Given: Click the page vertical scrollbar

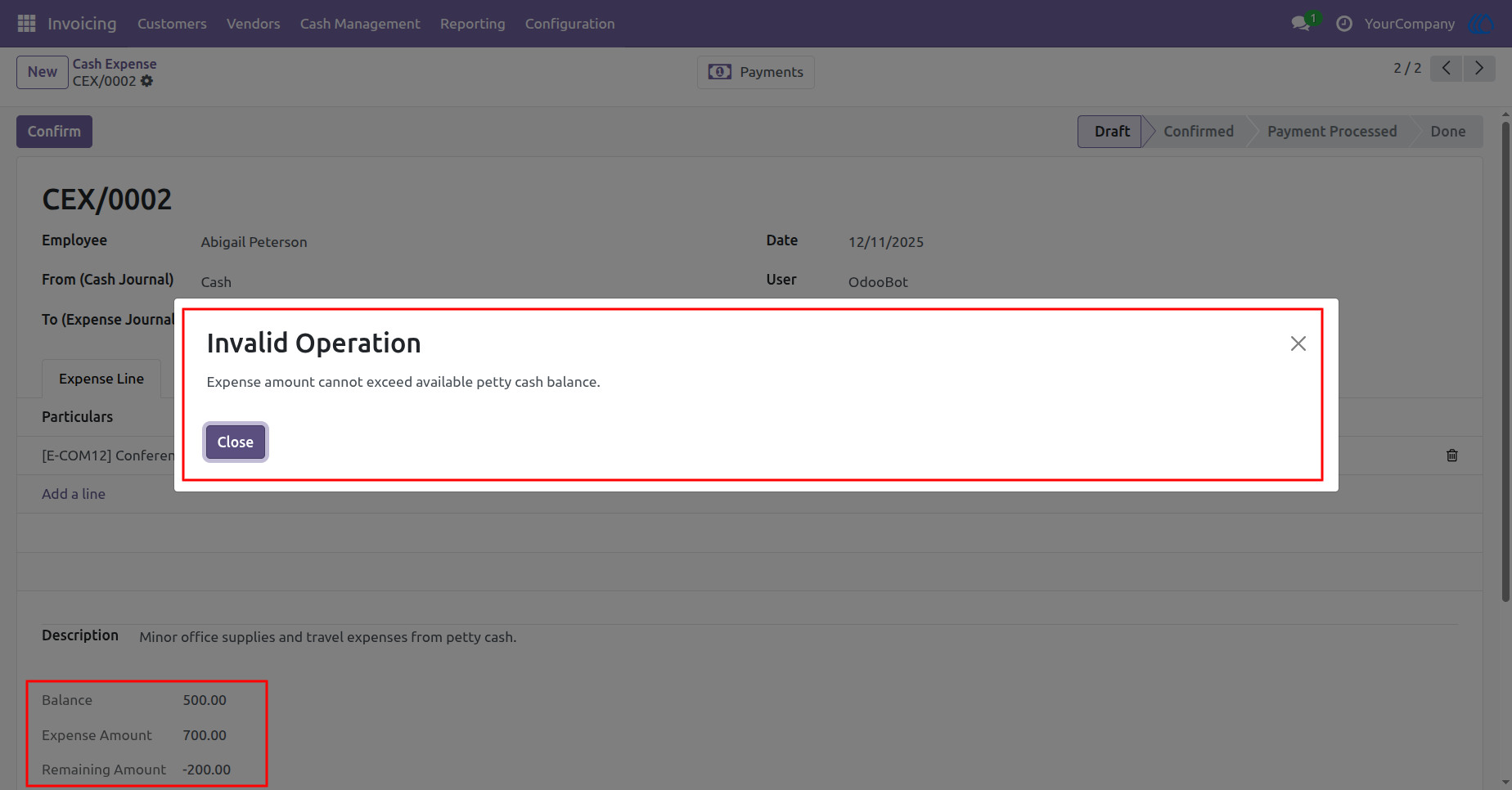Looking at the screenshot, I should 1505,360.
